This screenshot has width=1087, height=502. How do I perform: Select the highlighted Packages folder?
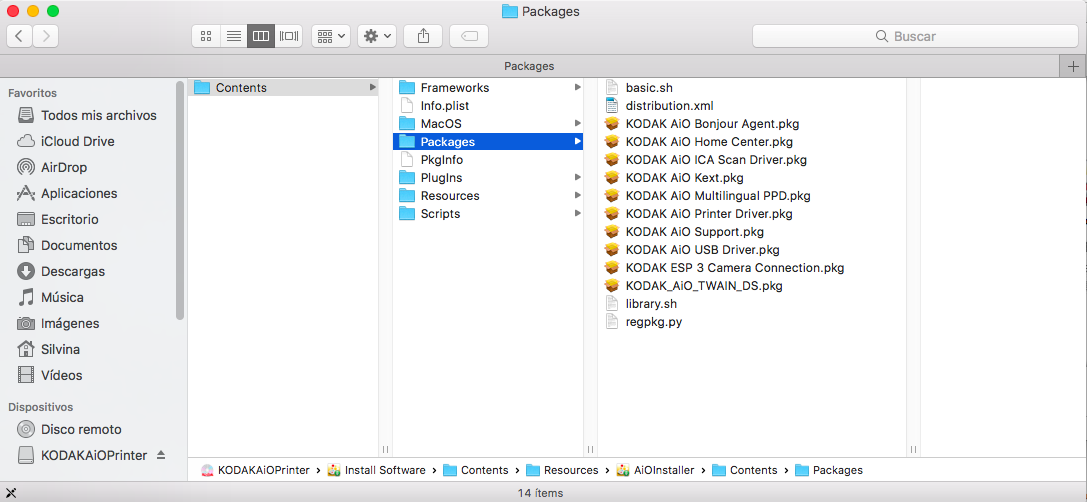(x=488, y=141)
